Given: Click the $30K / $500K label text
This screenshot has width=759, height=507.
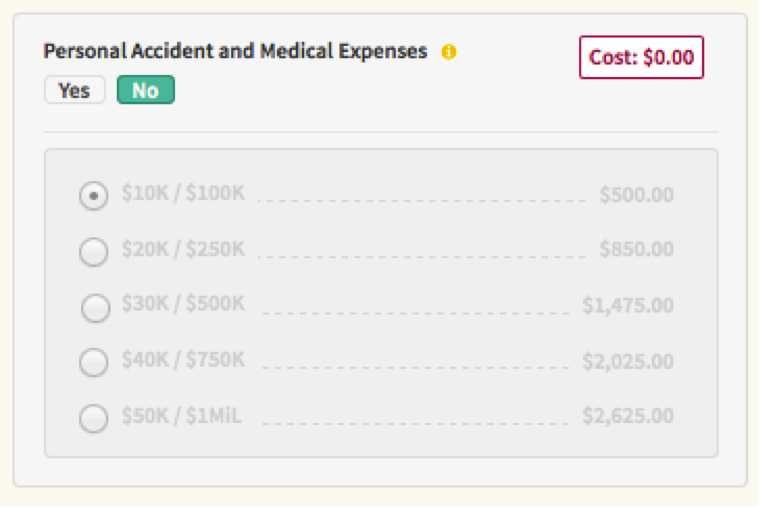Looking at the screenshot, I should pos(183,304).
